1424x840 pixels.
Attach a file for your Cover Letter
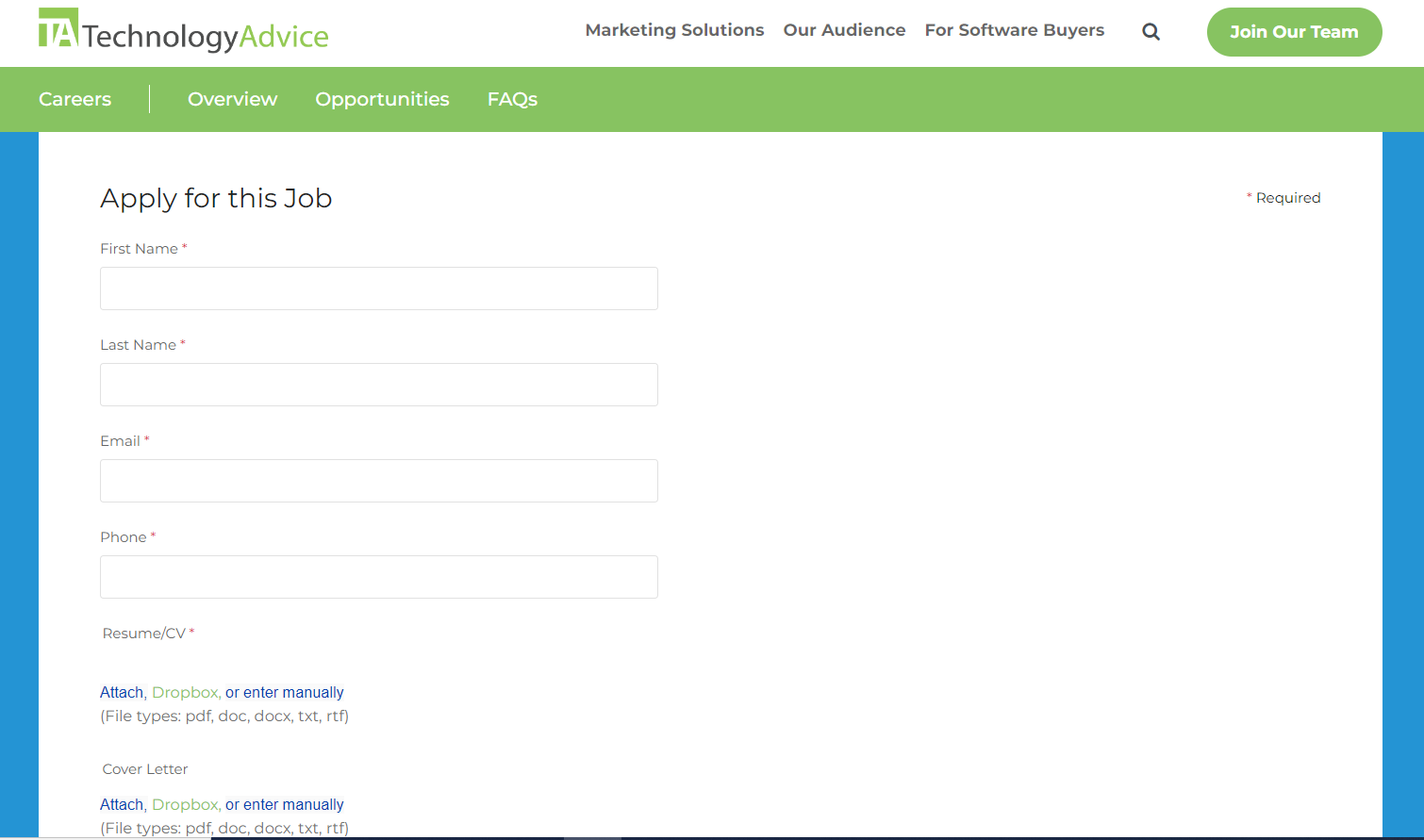coord(121,803)
